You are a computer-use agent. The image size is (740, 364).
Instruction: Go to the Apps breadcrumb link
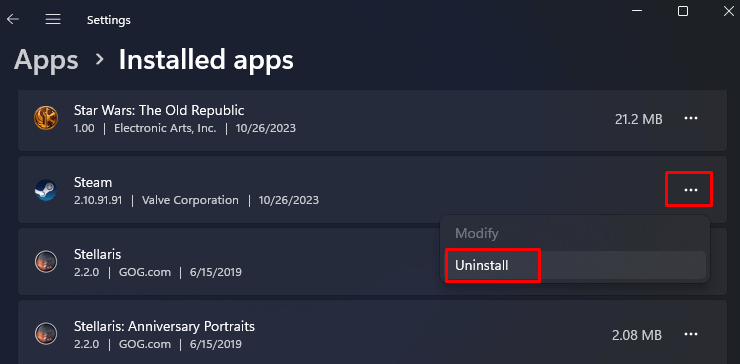46,60
